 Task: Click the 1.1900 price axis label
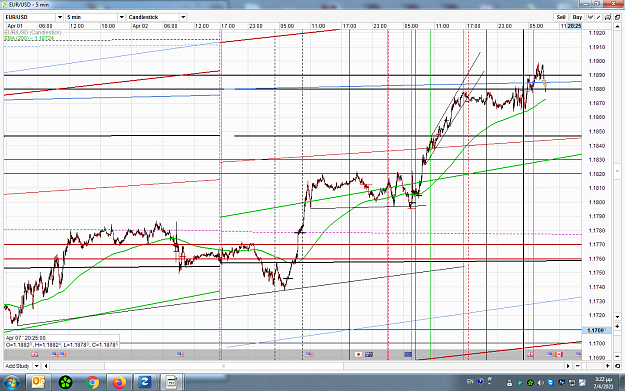pyautogui.click(x=597, y=61)
